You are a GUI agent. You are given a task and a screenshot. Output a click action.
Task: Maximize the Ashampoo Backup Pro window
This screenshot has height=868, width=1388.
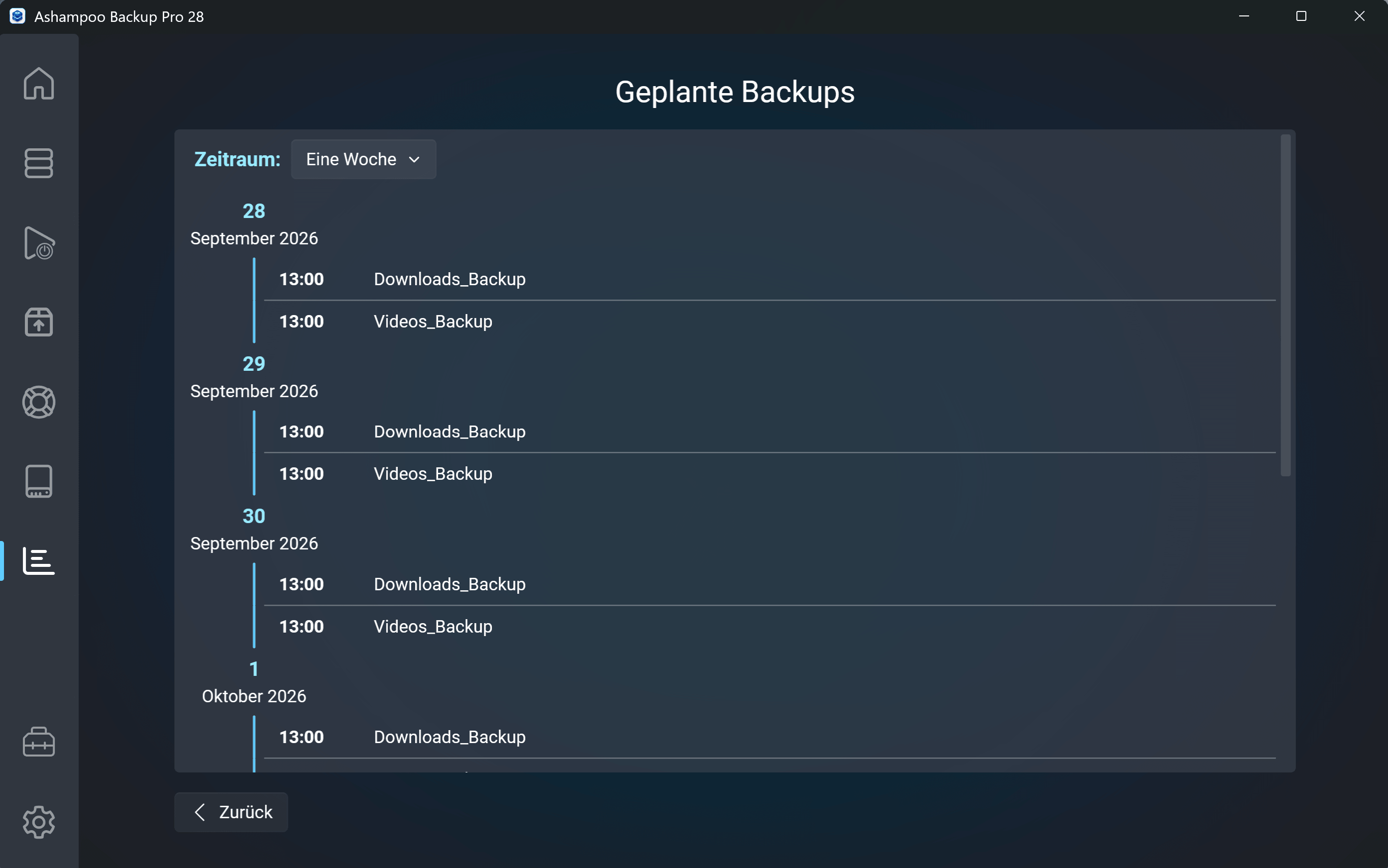[x=1301, y=16]
